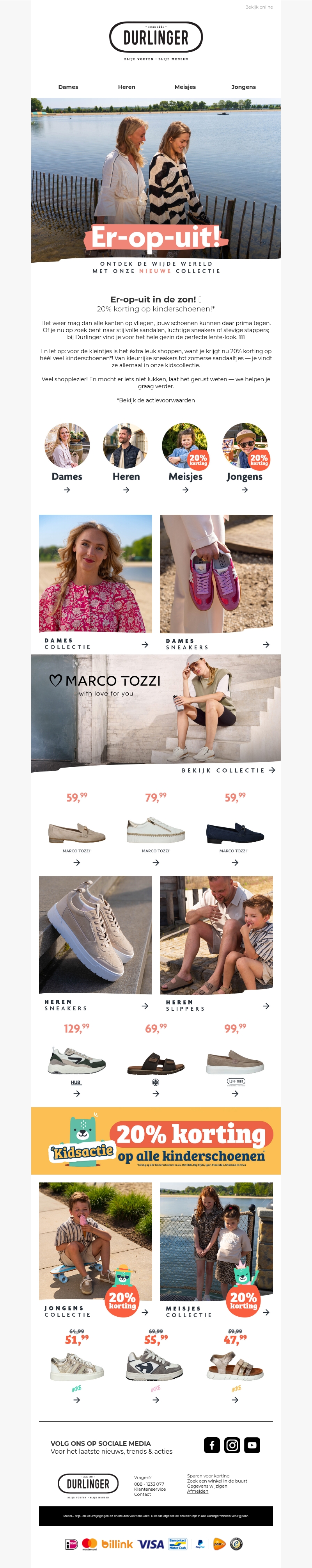Open the Facebook social media icon
The width and height of the screenshot is (312, 1568).
212,1445
